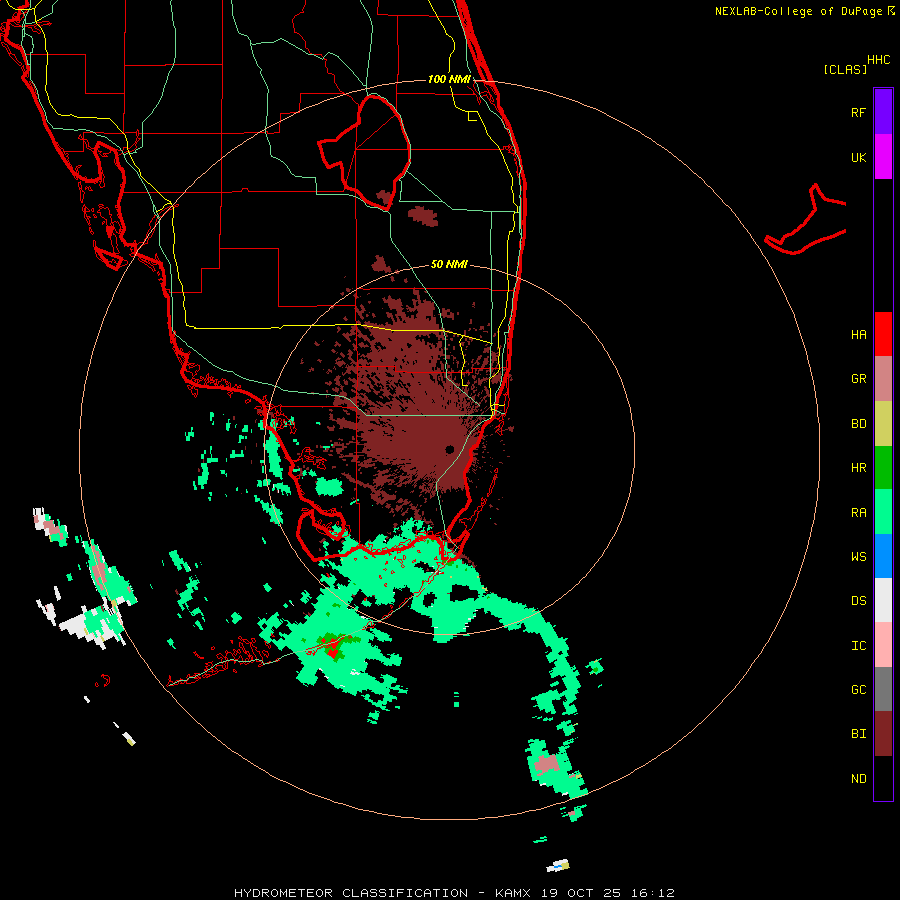Select the brown BI biological swatch
This screenshot has height=900, width=900.
pyautogui.click(x=883, y=734)
